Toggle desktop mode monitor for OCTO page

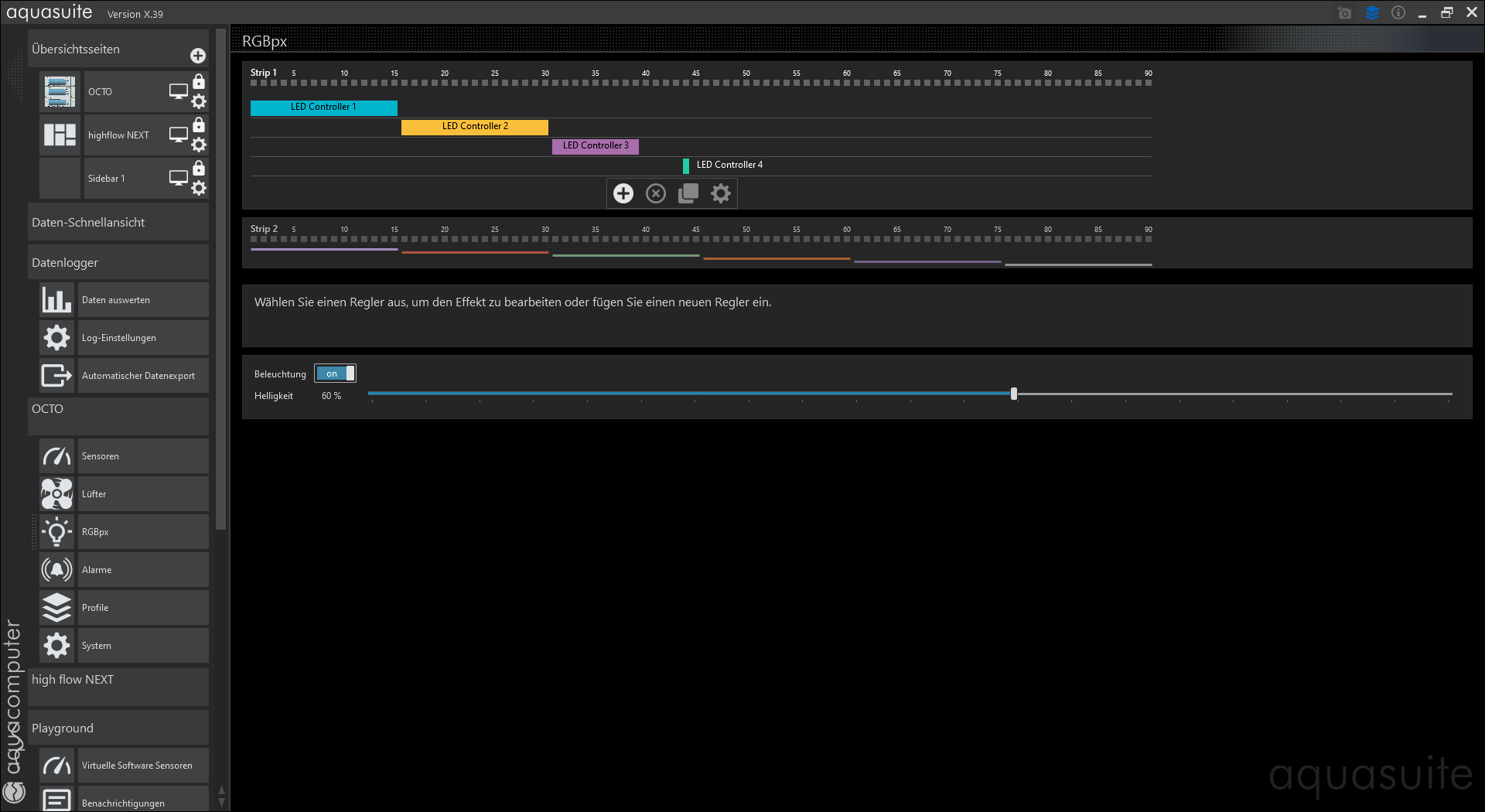179,91
